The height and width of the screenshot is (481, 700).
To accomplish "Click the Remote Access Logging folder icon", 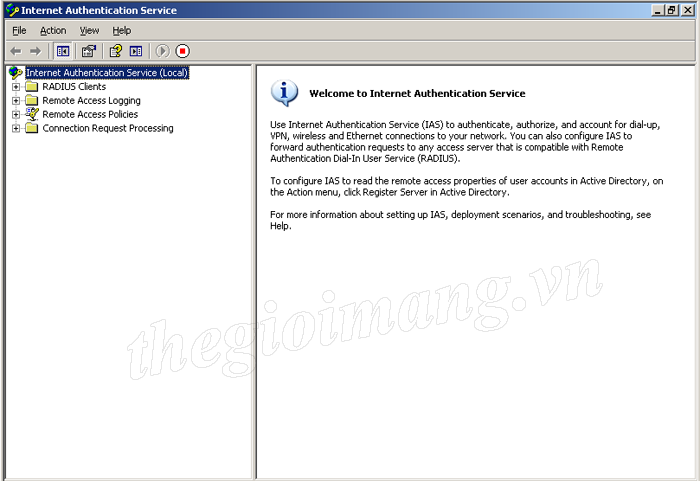I will [32, 100].
